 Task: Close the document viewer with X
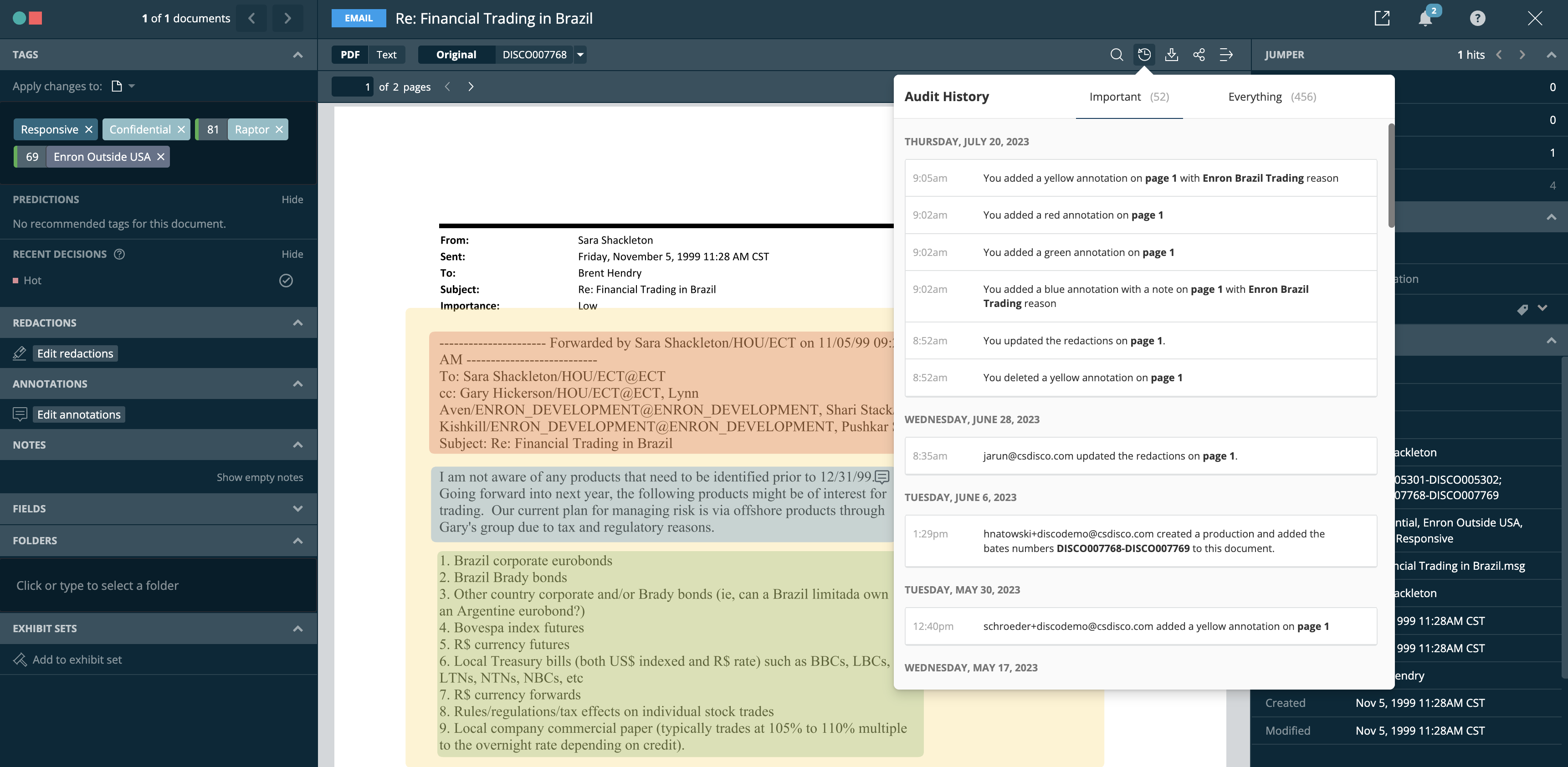click(1535, 18)
